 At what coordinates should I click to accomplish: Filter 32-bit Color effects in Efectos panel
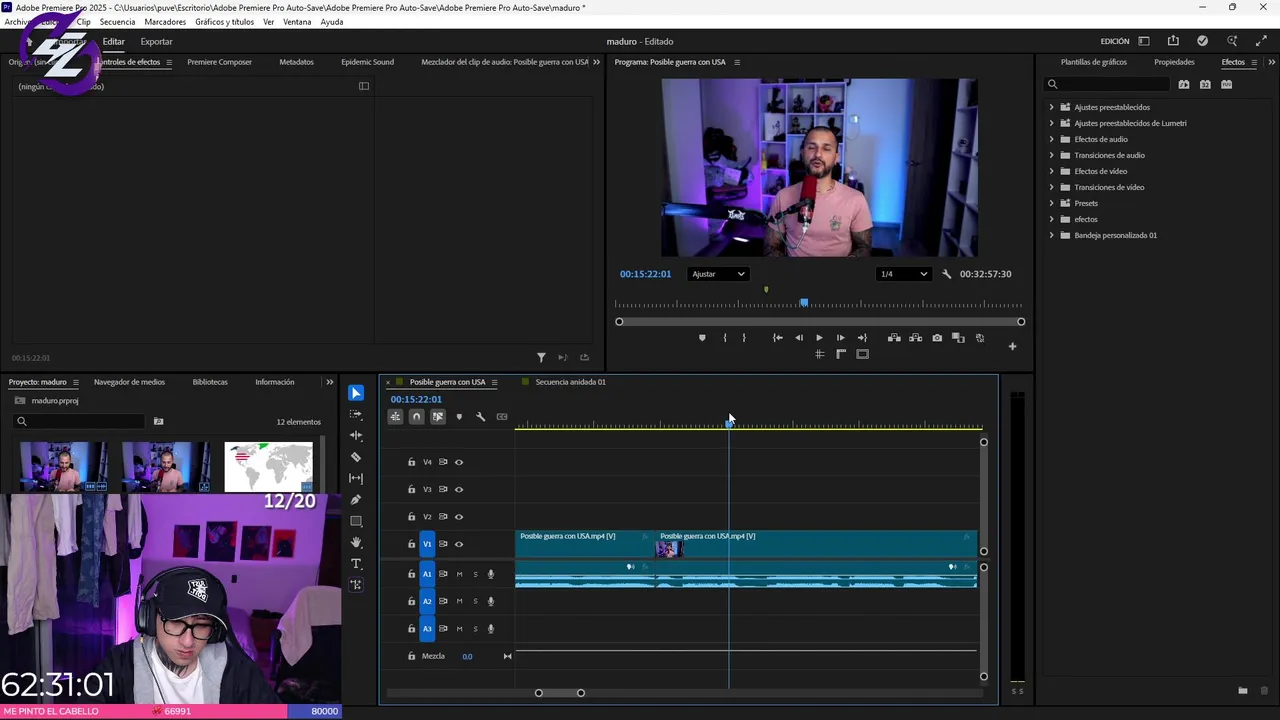tap(1205, 84)
